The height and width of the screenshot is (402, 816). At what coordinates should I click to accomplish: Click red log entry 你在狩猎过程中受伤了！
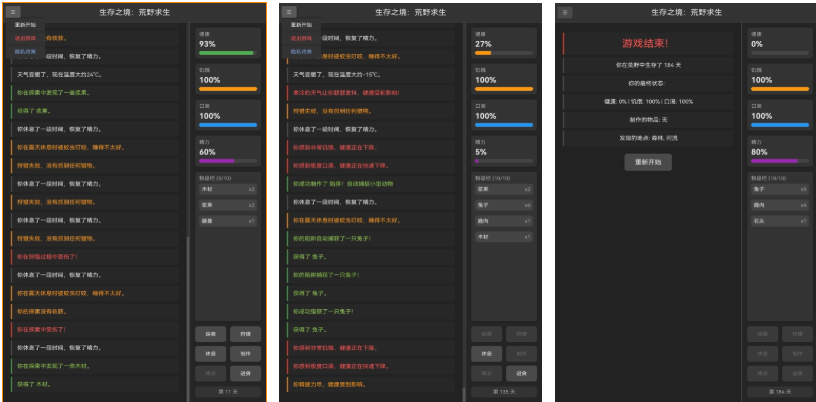tap(95, 257)
